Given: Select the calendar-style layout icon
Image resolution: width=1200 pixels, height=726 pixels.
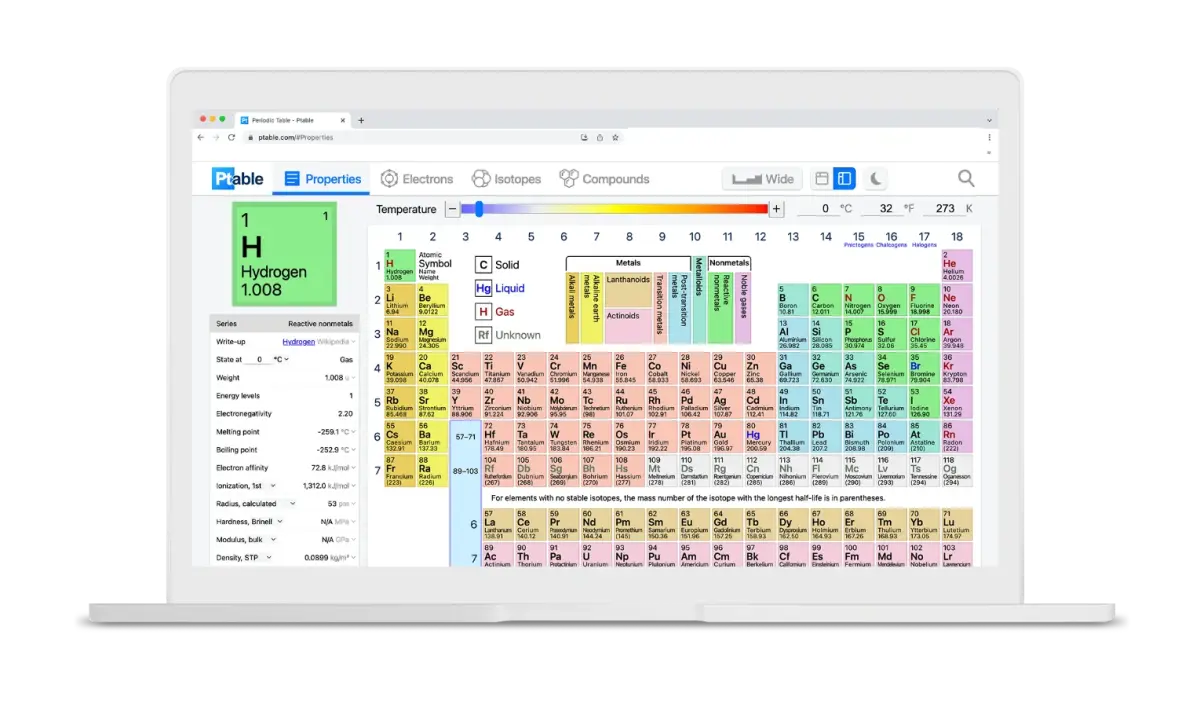Looking at the screenshot, I should click(x=822, y=179).
